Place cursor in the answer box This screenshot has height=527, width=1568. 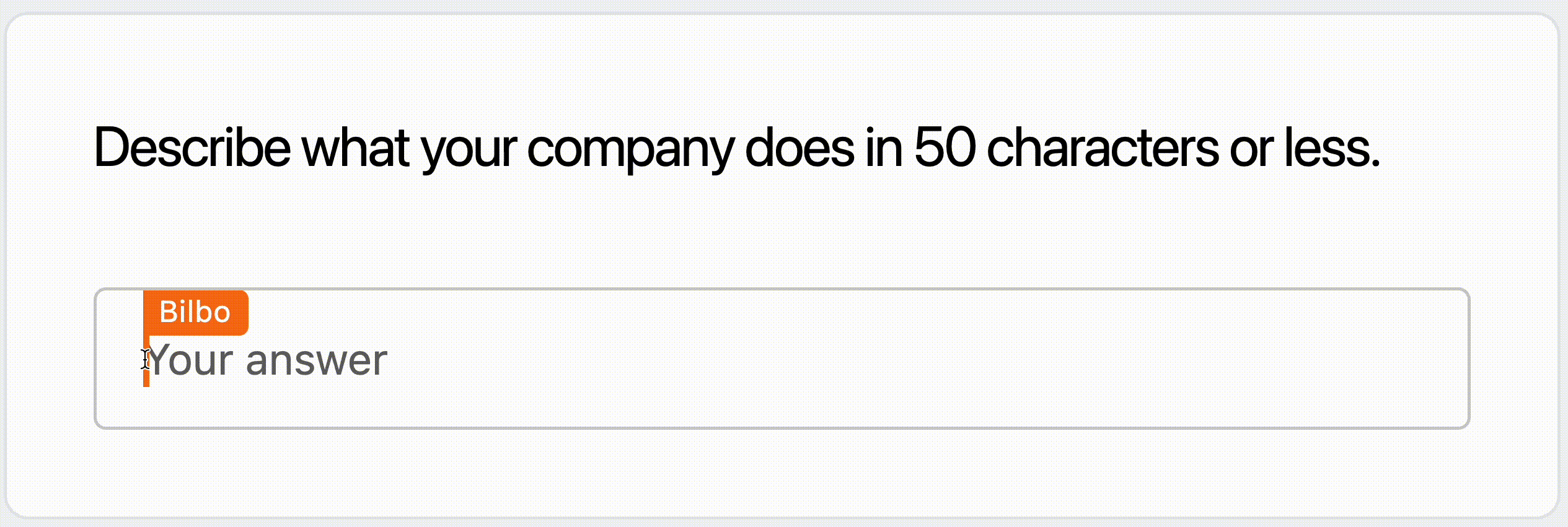point(620,359)
